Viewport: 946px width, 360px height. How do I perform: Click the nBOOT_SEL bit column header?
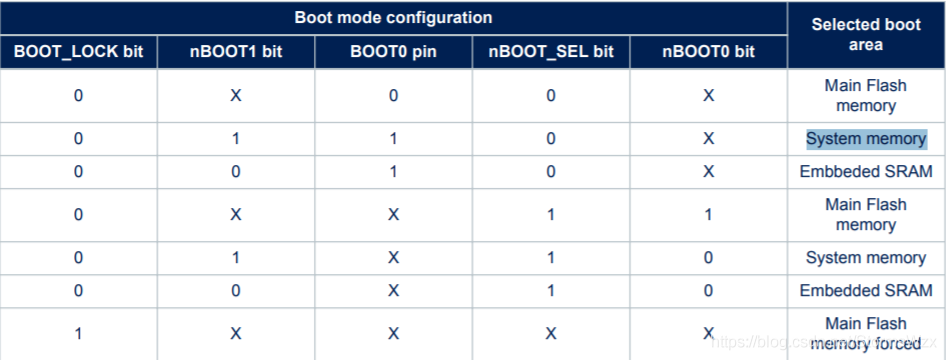click(x=551, y=52)
